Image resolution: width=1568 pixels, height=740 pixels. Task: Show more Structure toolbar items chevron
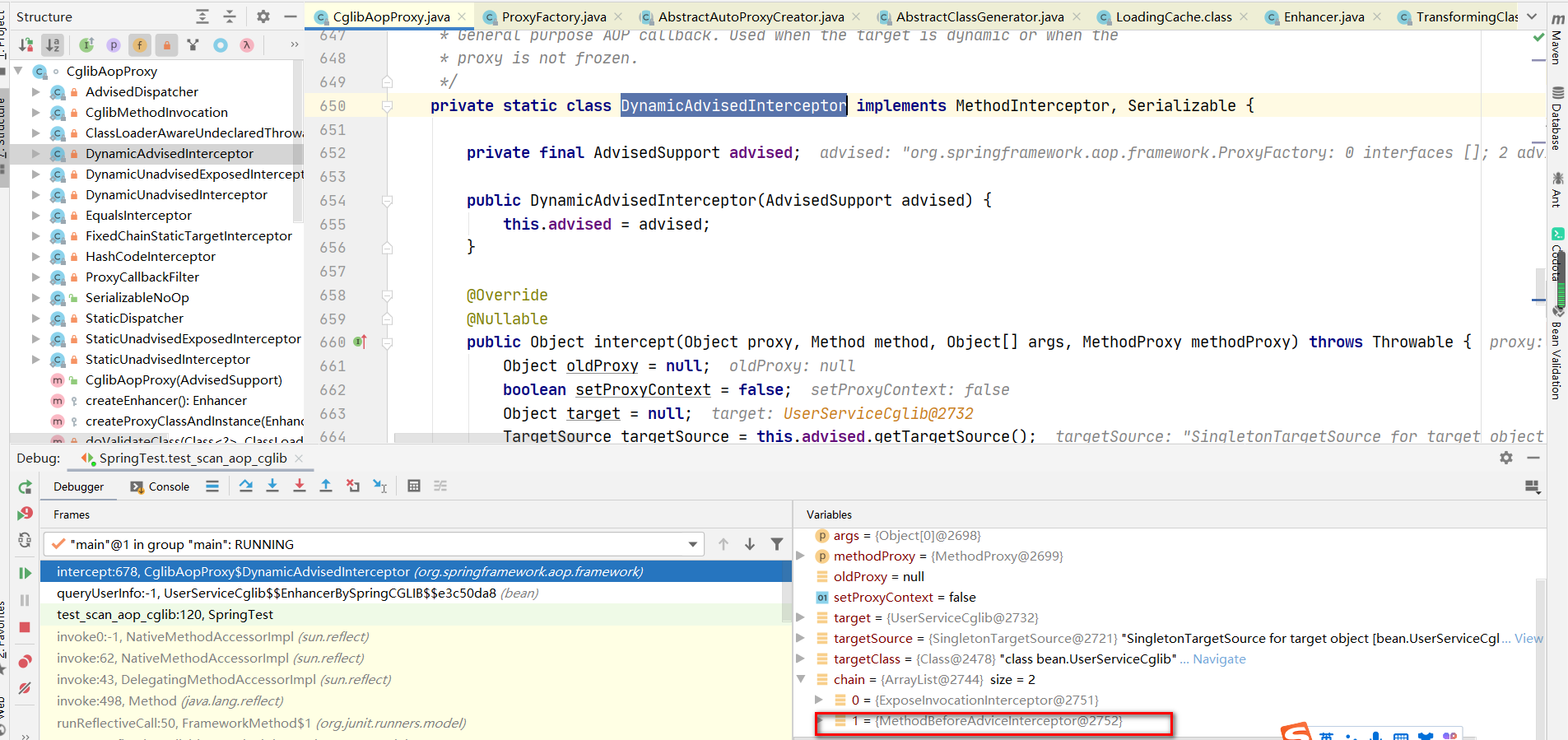[x=294, y=45]
